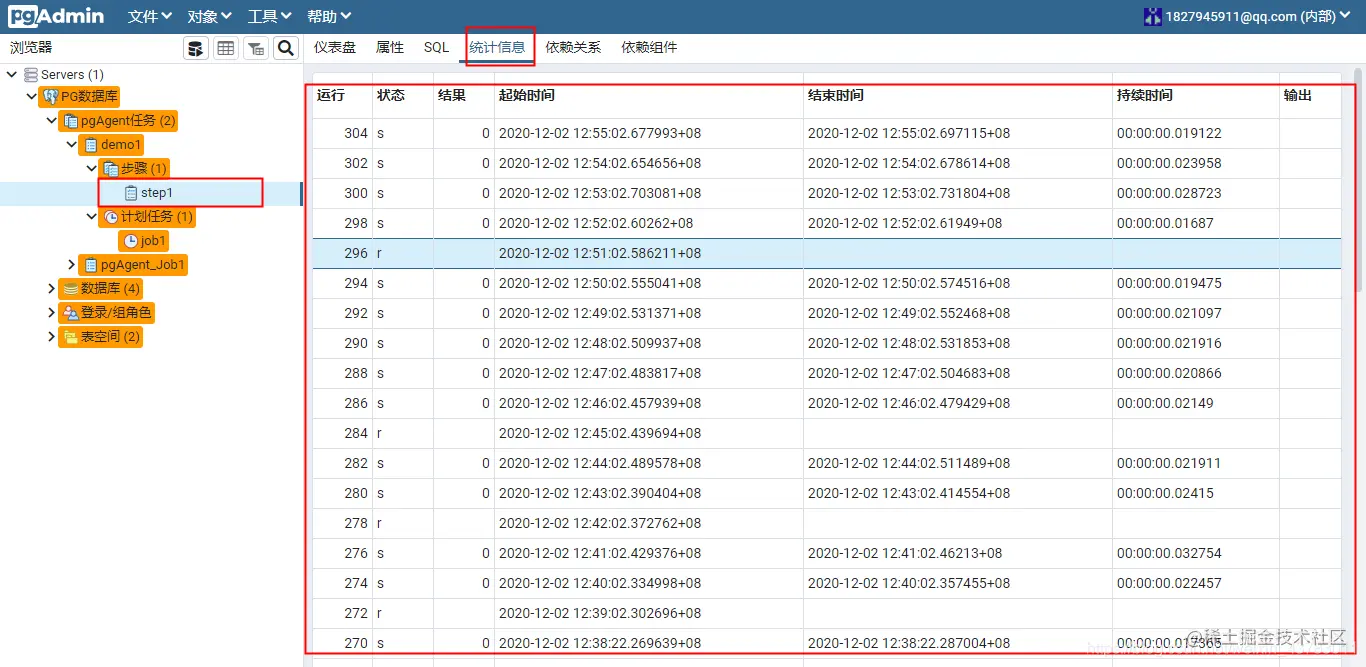Image resolution: width=1366 pixels, height=667 pixels.
Task: Select step1 in the browser tree
Action: tap(157, 193)
